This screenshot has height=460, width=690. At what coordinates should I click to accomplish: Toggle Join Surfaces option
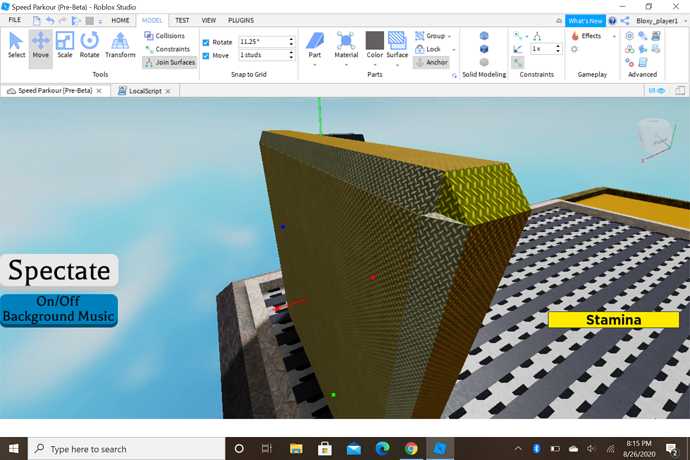(x=169, y=62)
